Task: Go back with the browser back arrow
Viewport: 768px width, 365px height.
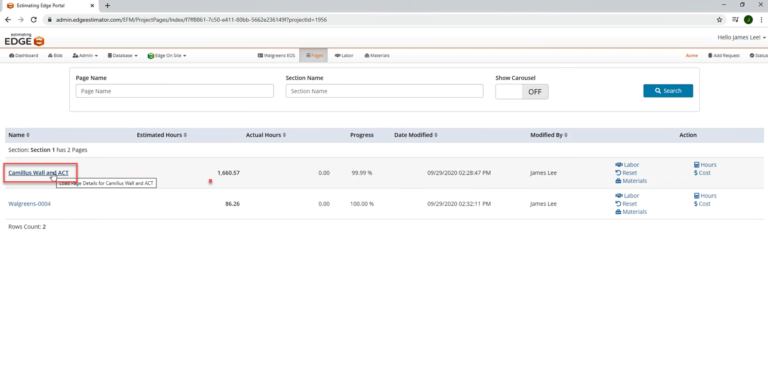Action: pos(8,20)
